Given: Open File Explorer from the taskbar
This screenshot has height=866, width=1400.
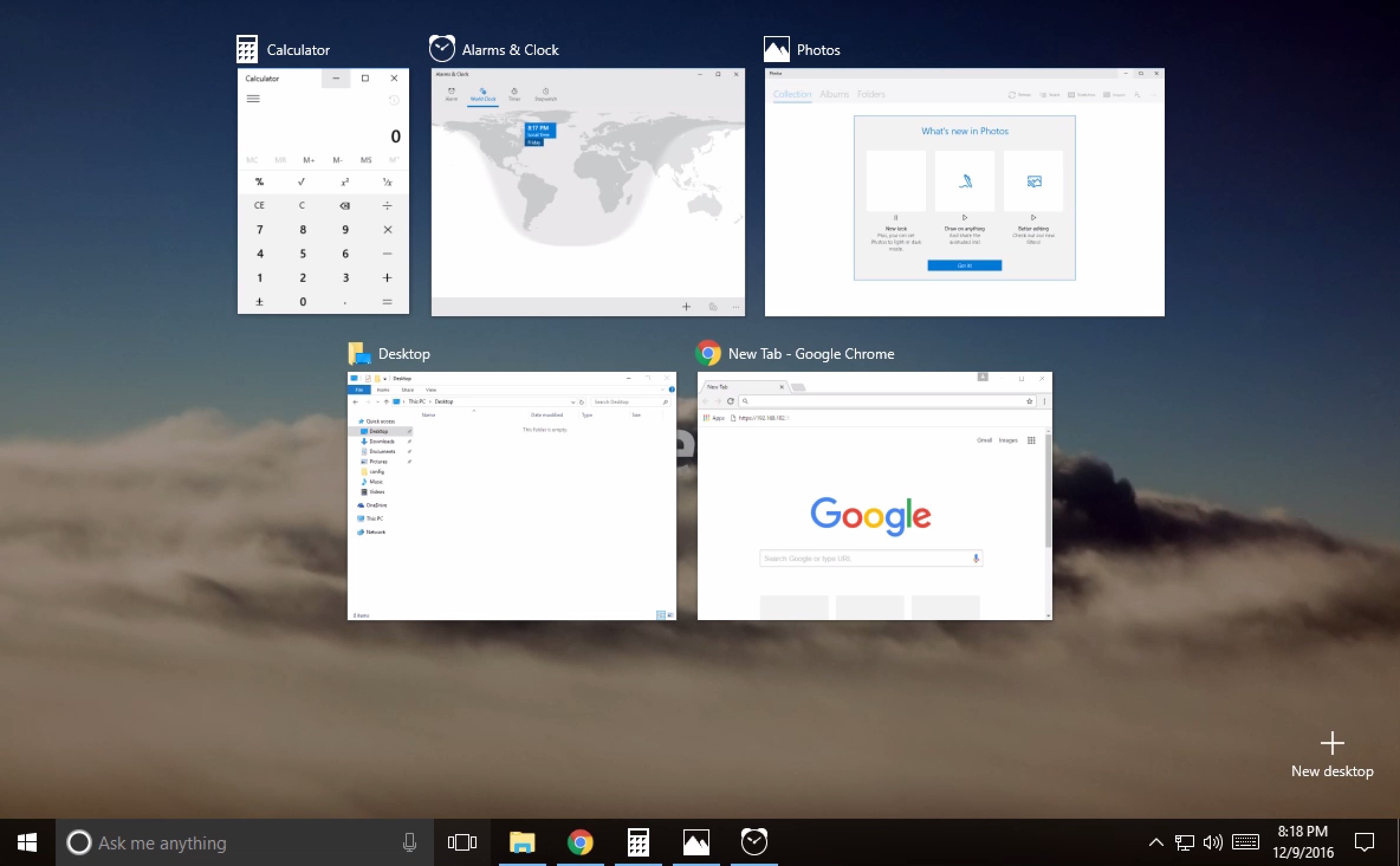Looking at the screenshot, I should 522,842.
